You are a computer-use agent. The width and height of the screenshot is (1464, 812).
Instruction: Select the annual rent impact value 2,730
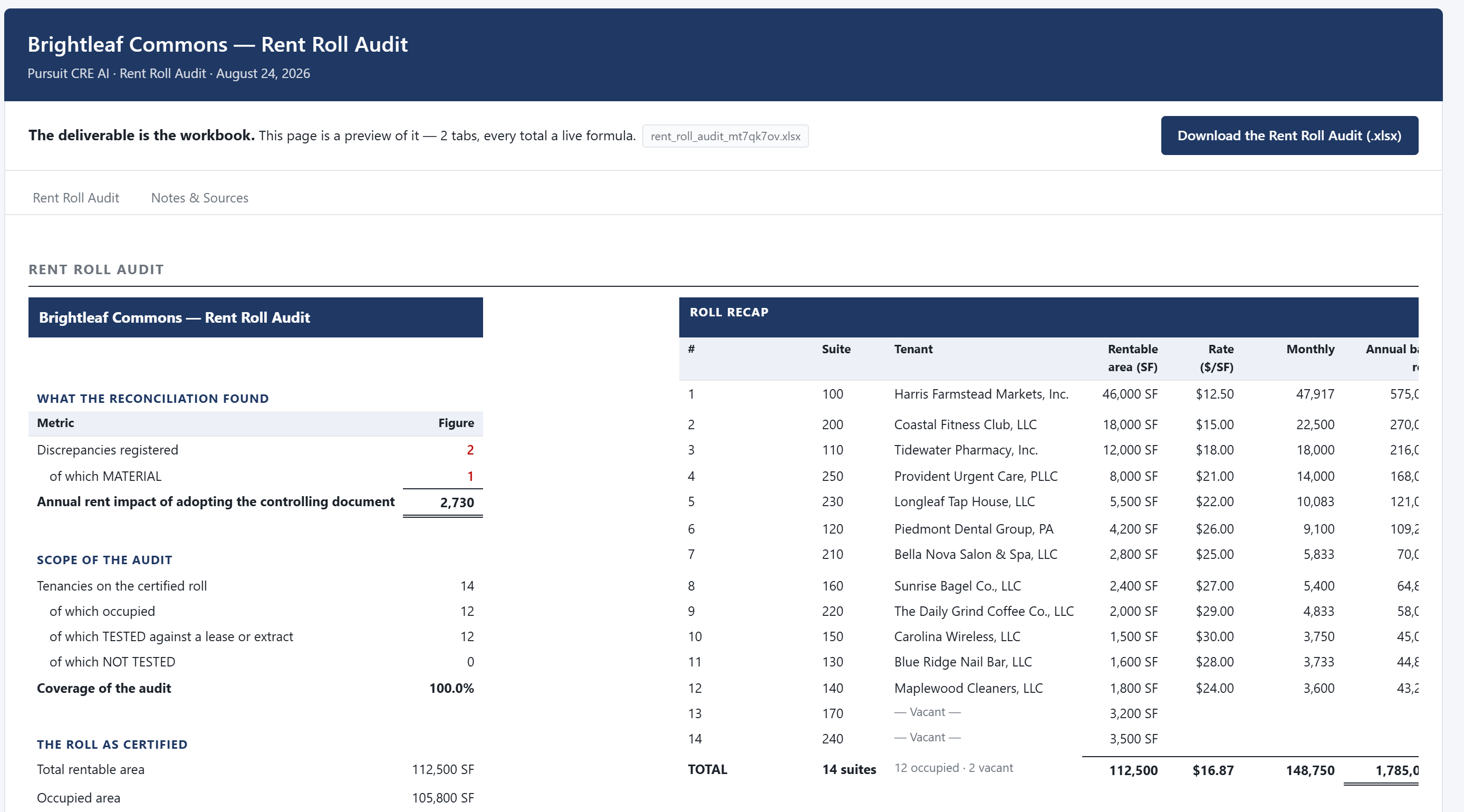click(x=456, y=502)
